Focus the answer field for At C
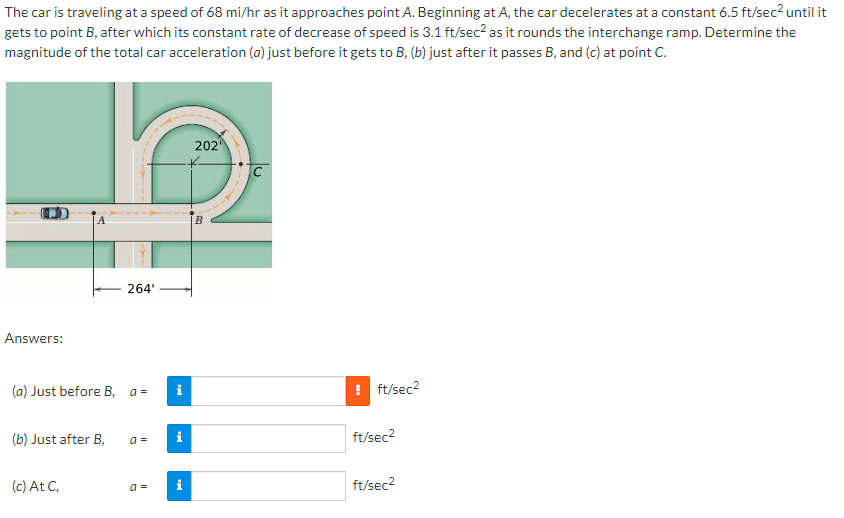 click(x=268, y=486)
